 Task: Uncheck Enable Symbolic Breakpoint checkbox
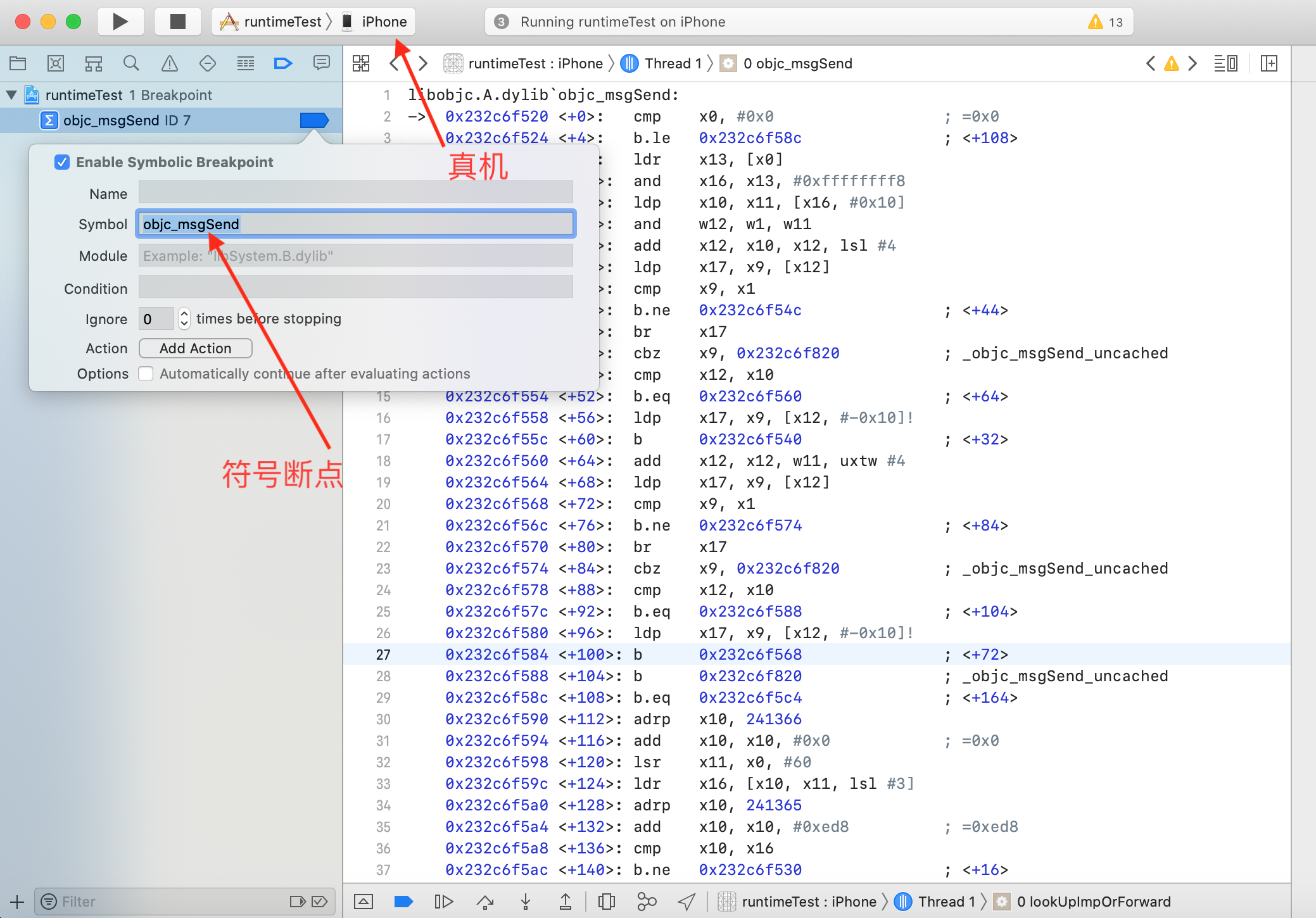tap(62, 162)
